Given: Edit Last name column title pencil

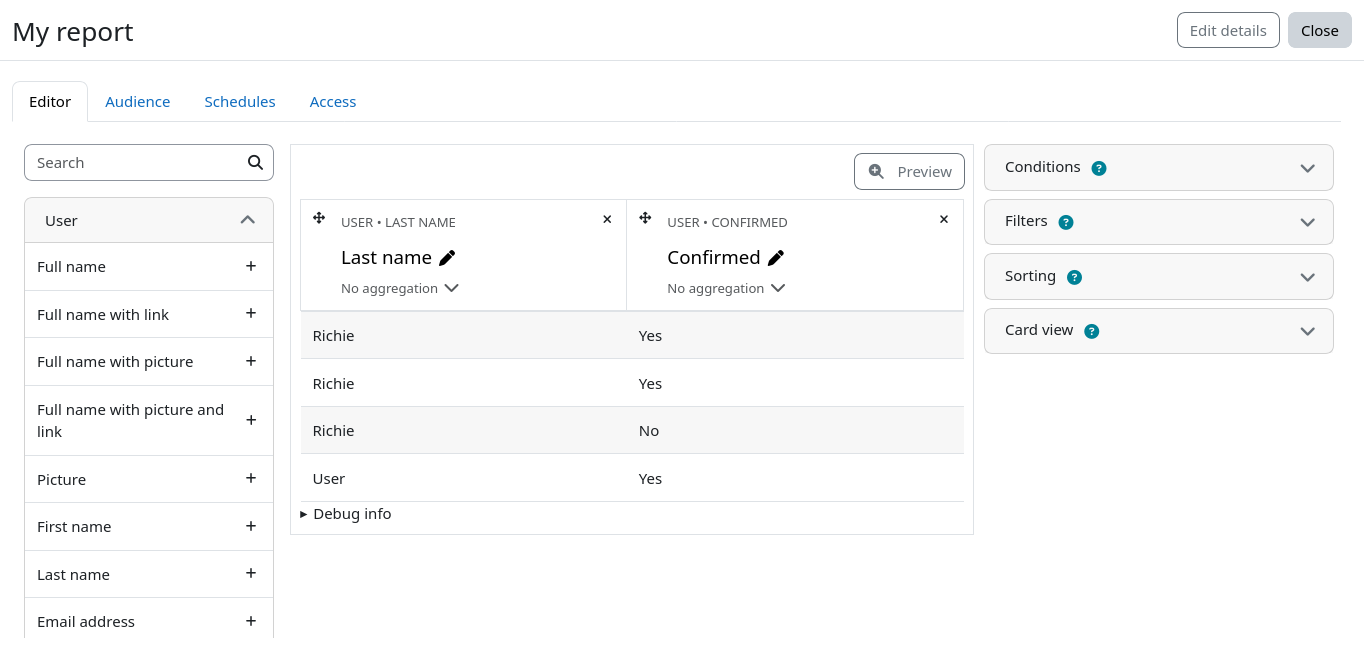Looking at the screenshot, I should (447, 258).
